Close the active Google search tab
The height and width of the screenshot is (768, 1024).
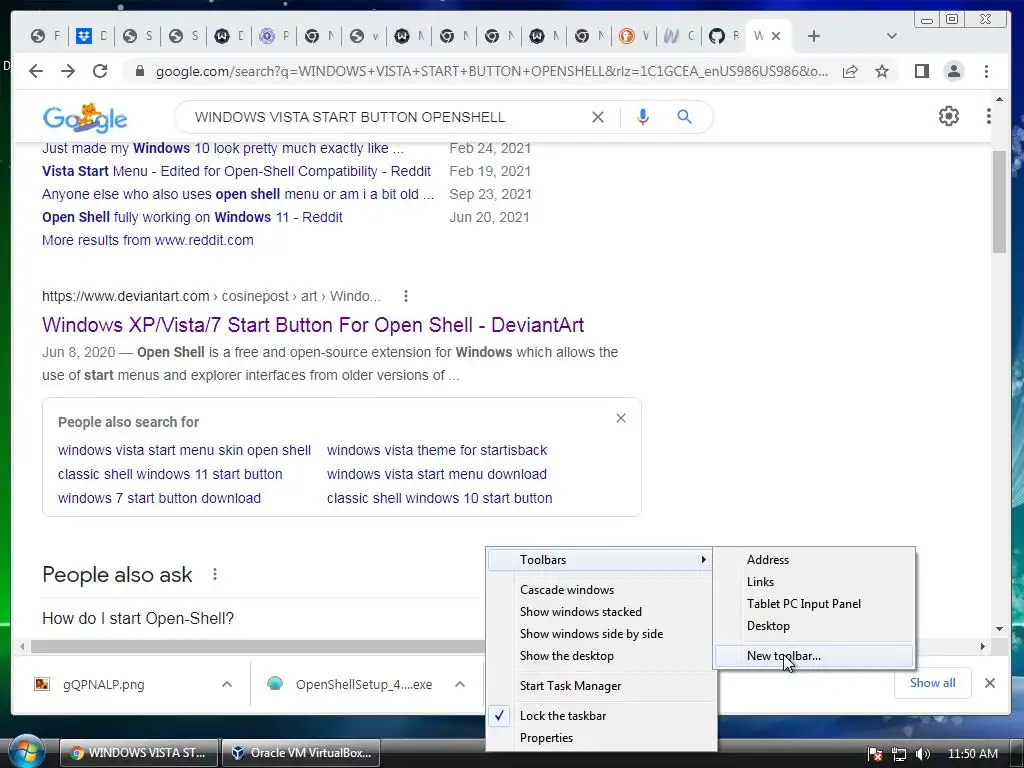click(x=776, y=37)
